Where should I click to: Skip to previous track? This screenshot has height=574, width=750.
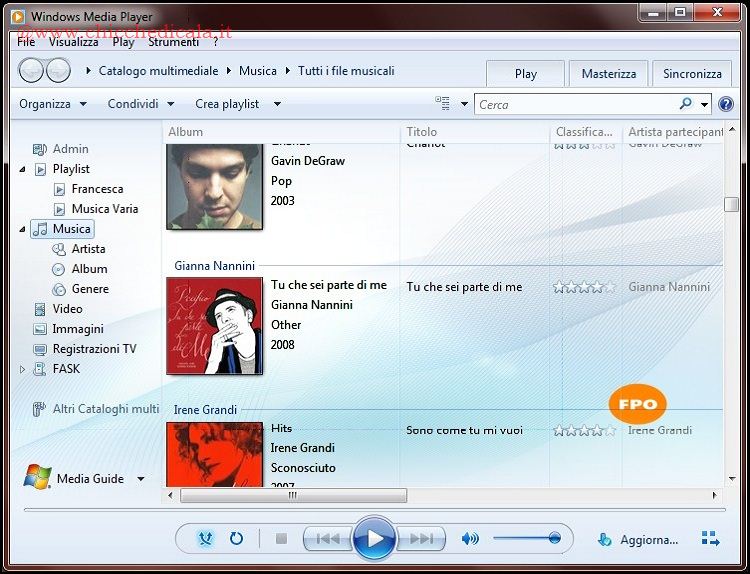pyautogui.click(x=326, y=539)
